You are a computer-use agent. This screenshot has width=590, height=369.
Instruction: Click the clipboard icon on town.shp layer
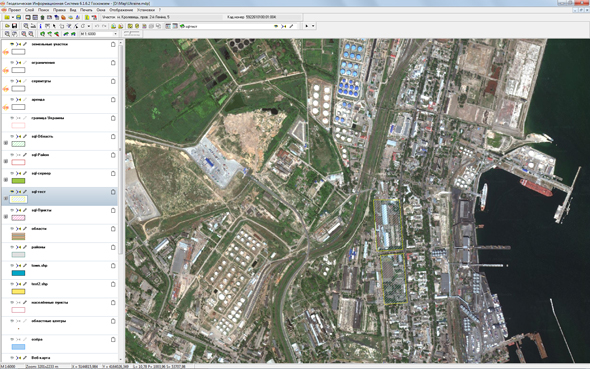tap(113, 266)
